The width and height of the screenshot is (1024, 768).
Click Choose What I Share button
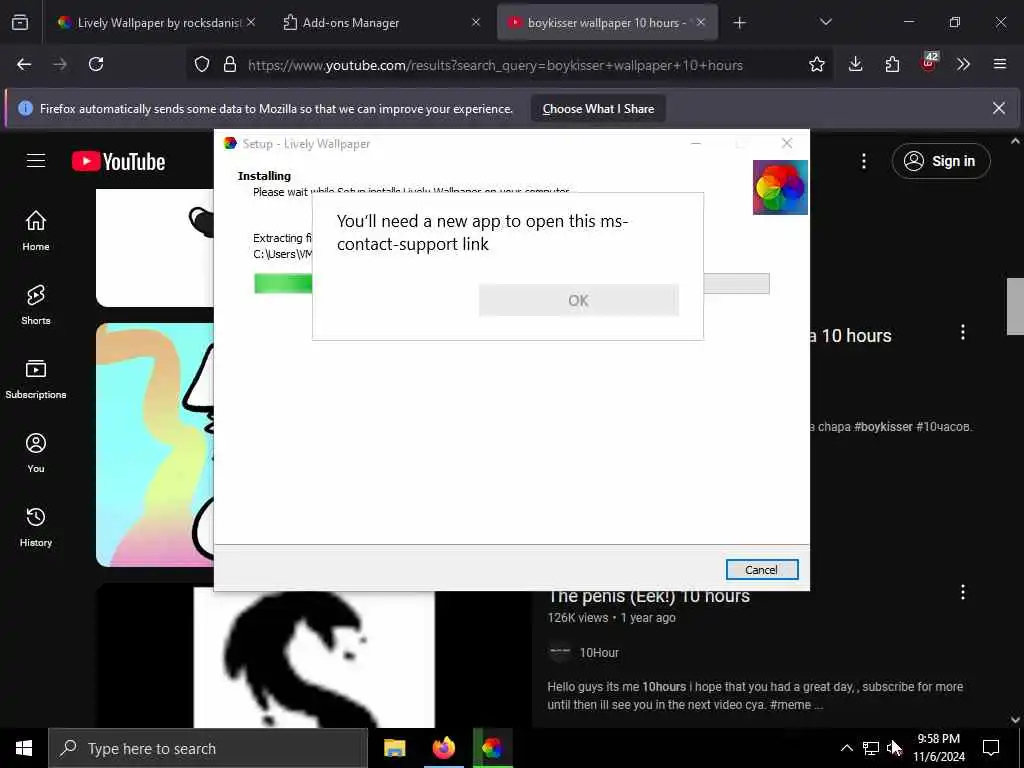[598, 109]
